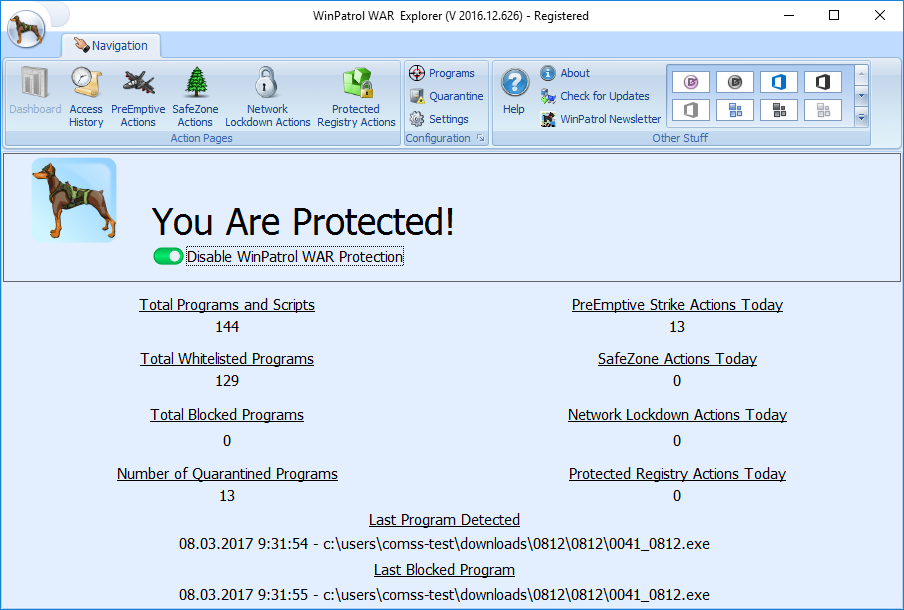Click the 13 quarantined programs count
Viewport: 904px width, 610px height.
[227, 496]
